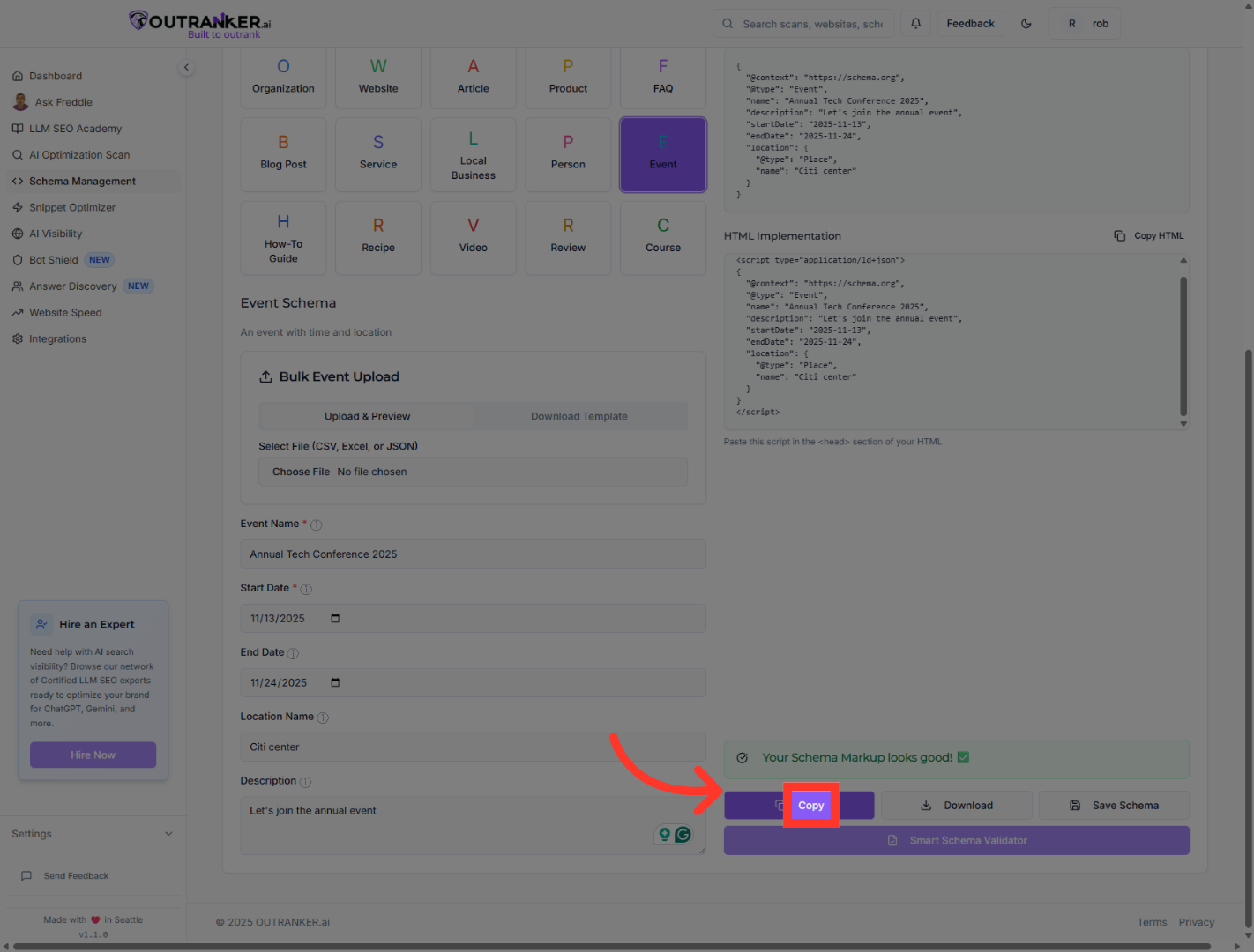Click the notification bell icon
The width and height of the screenshot is (1254, 952).
tap(915, 24)
